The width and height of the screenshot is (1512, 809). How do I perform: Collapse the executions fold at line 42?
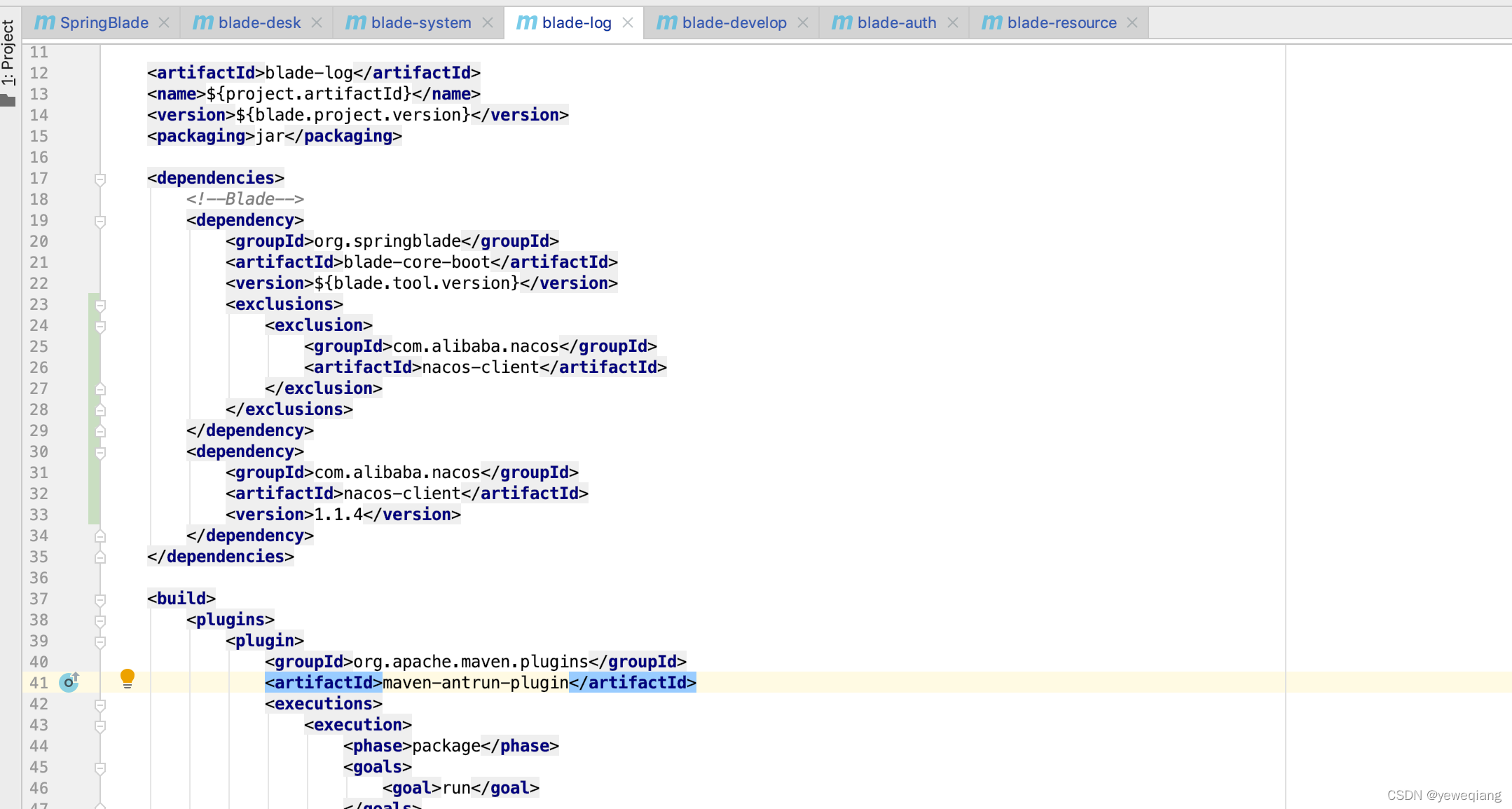point(100,704)
